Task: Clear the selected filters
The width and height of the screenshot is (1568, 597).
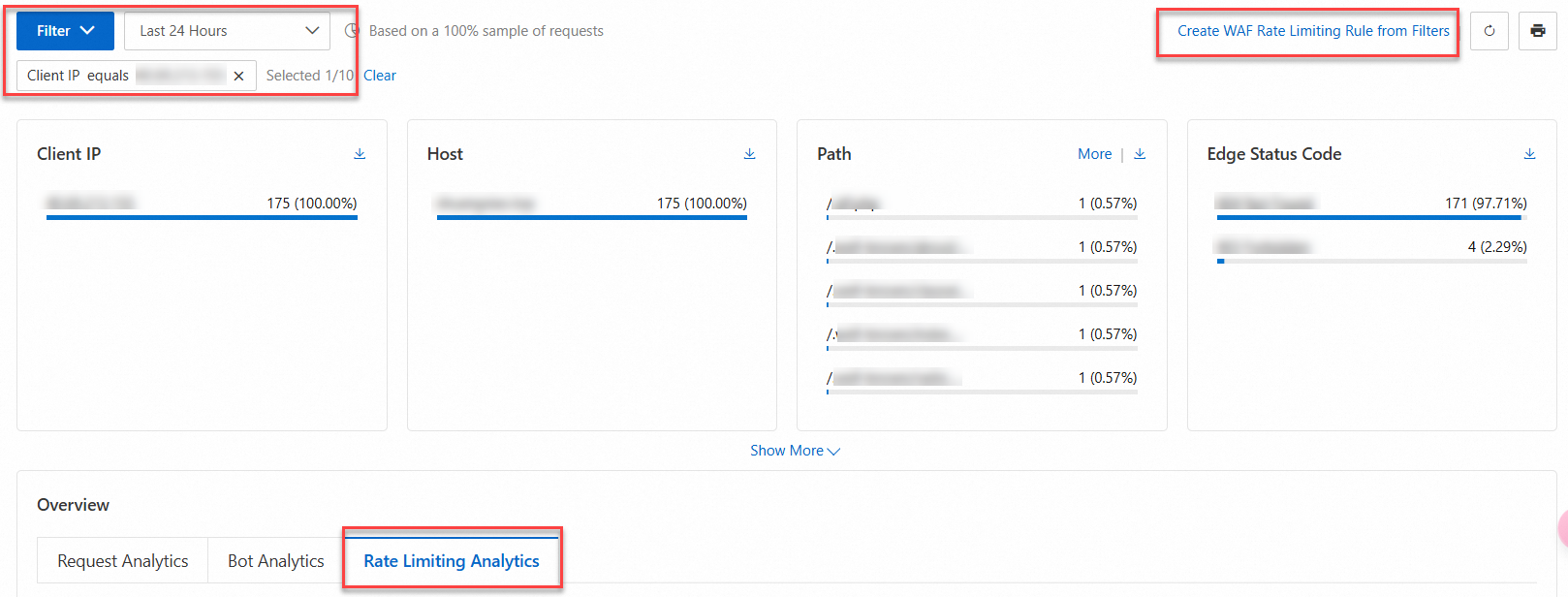Action: 380,76
